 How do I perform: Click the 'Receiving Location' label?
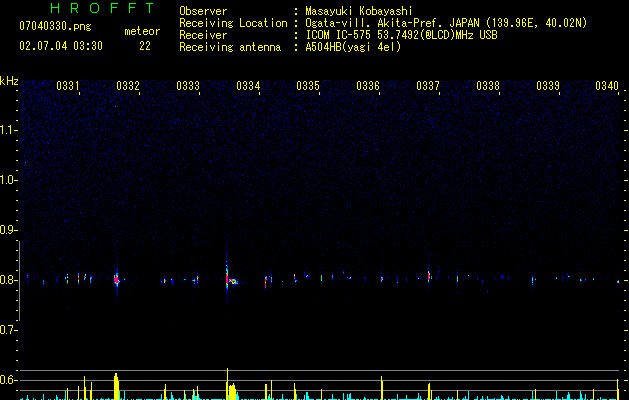tap(233, 23)
